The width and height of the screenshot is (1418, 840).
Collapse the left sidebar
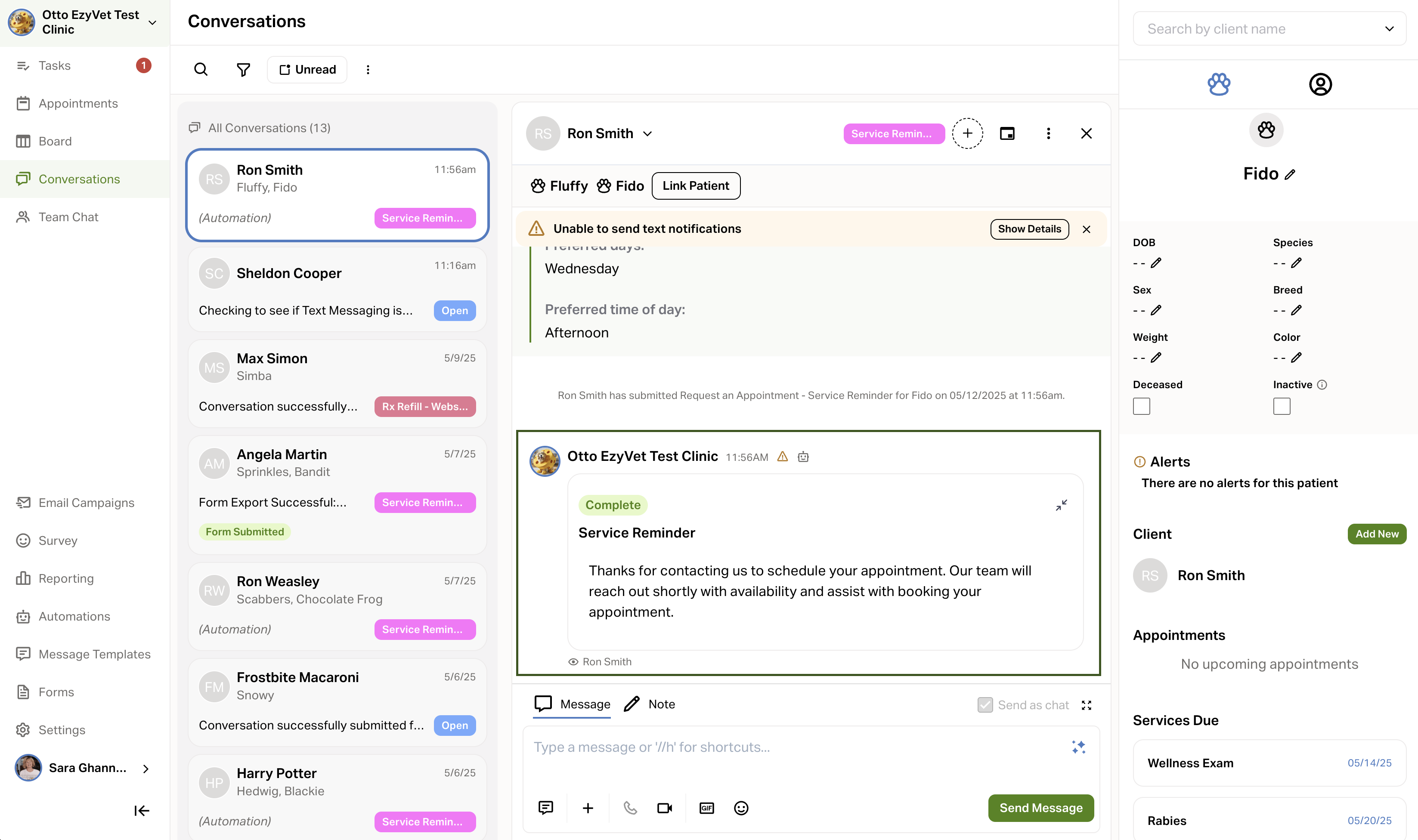(142, 811)
